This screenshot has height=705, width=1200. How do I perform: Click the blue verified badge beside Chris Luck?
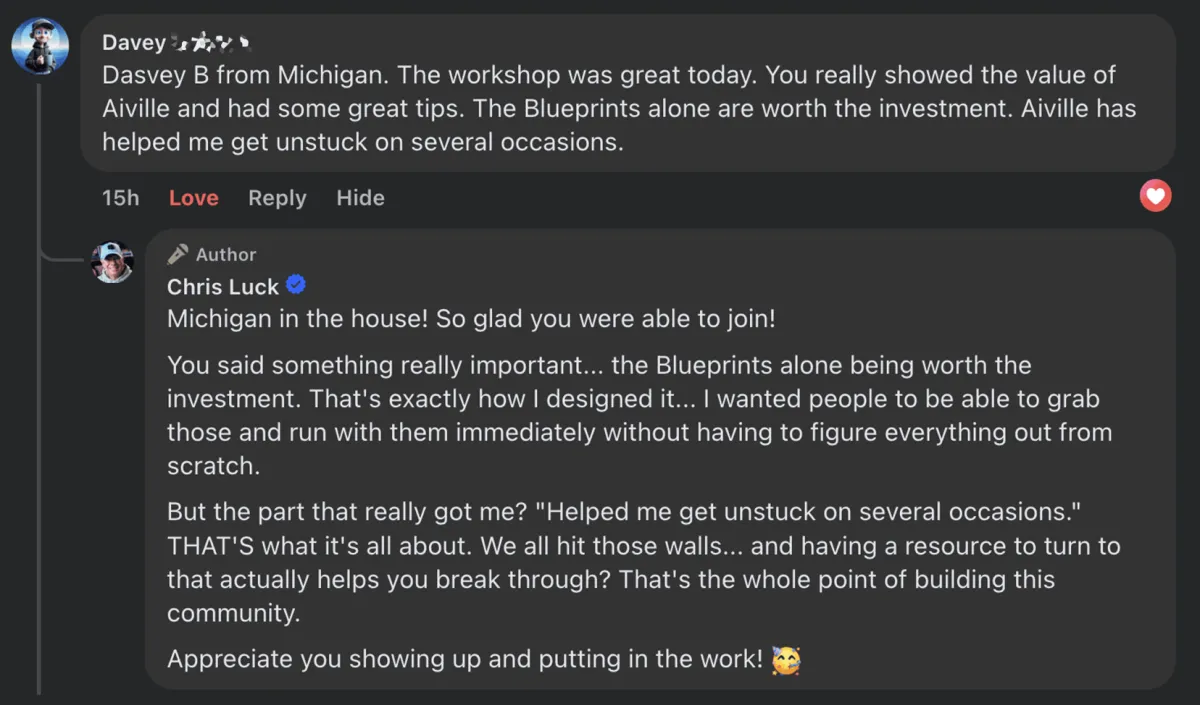click(x=296, y=286)
